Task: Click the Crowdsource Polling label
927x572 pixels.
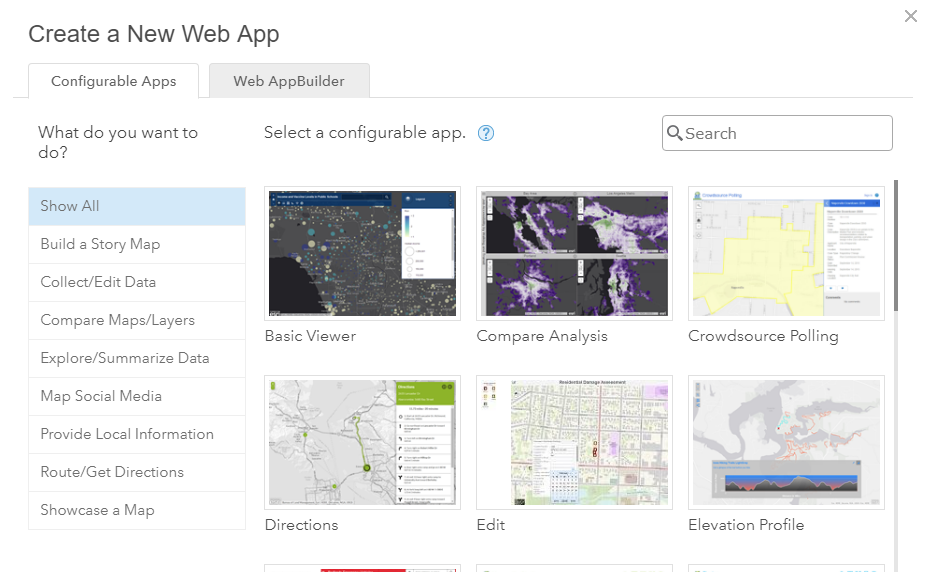Action: [763, 336]
